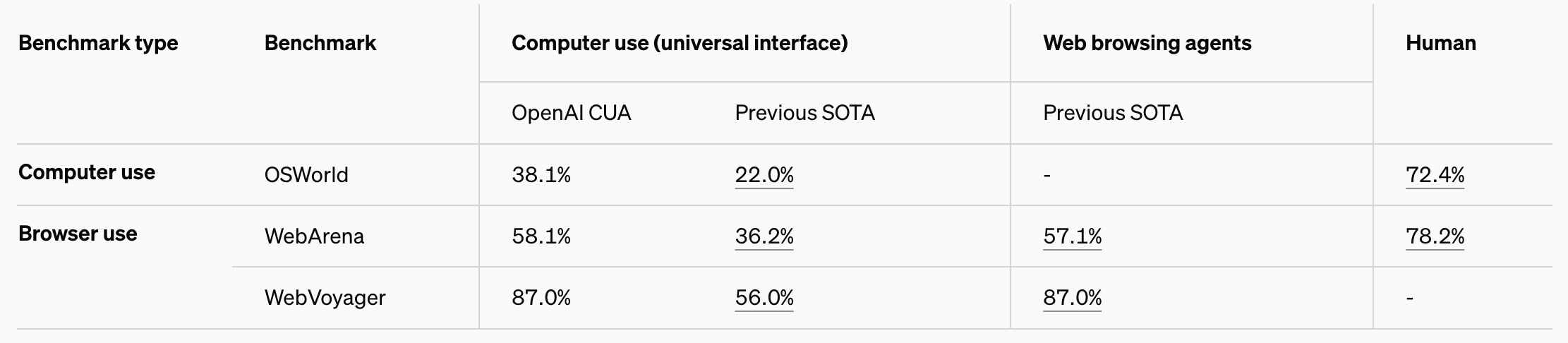Select the Computer use (universal interface) header
1568x343 pixels.
coord(680,43)
